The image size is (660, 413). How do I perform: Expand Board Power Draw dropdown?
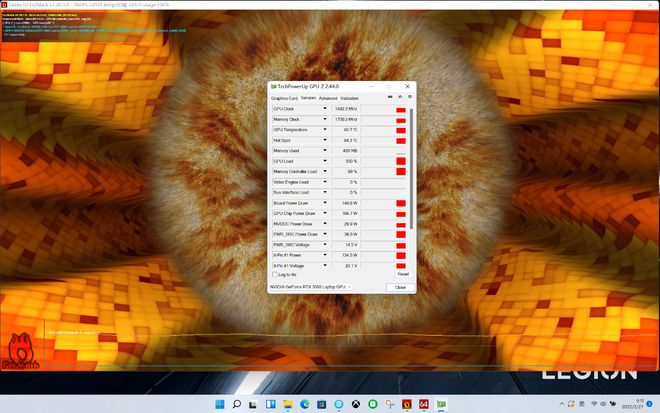[x=325, y=203]
